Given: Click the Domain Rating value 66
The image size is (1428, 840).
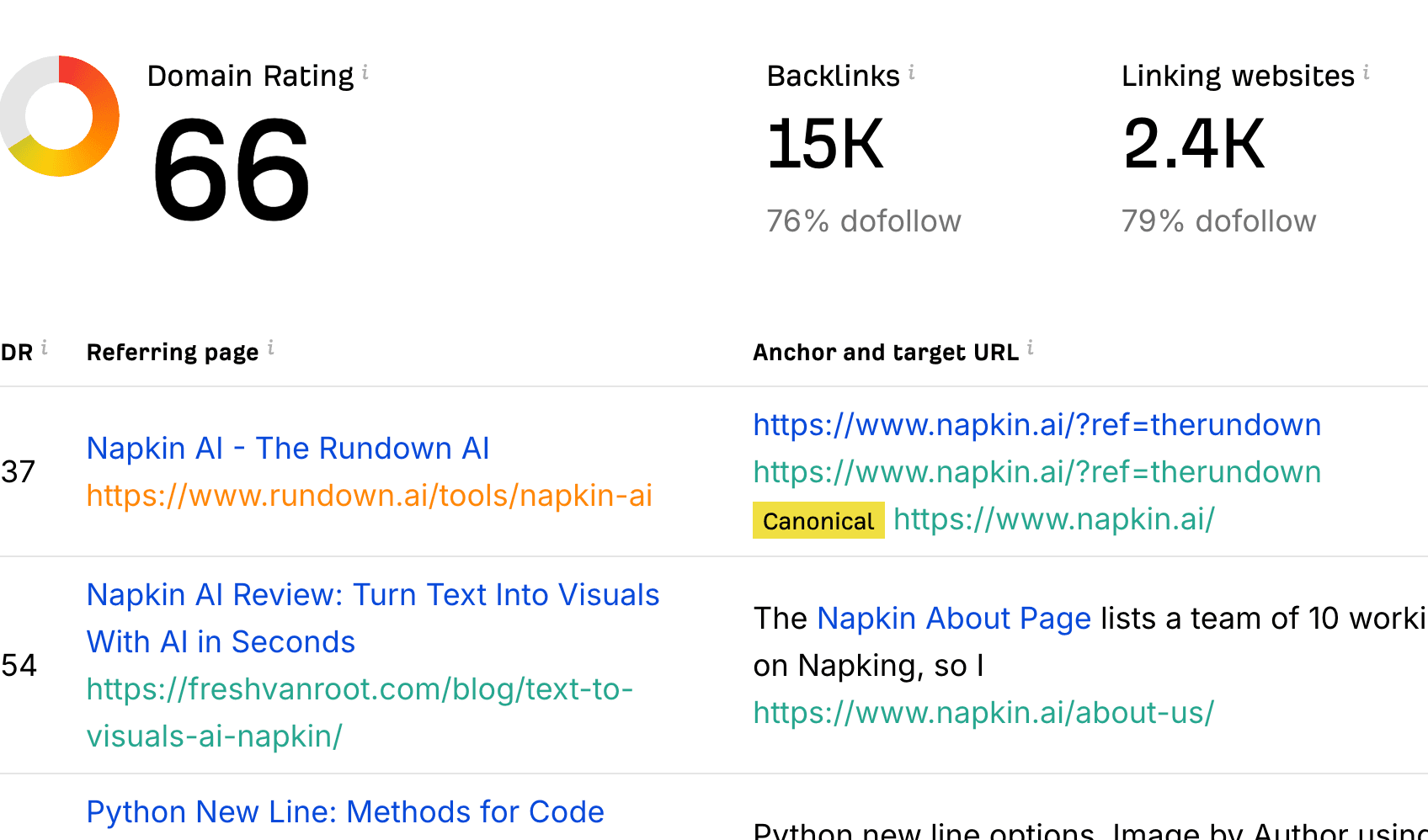Looking at the screenshot, I should 231,169.
